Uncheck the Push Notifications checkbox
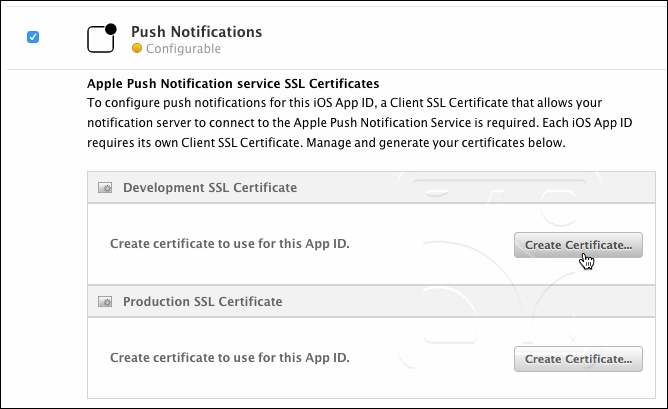668x409 pixels. point(33,37)
